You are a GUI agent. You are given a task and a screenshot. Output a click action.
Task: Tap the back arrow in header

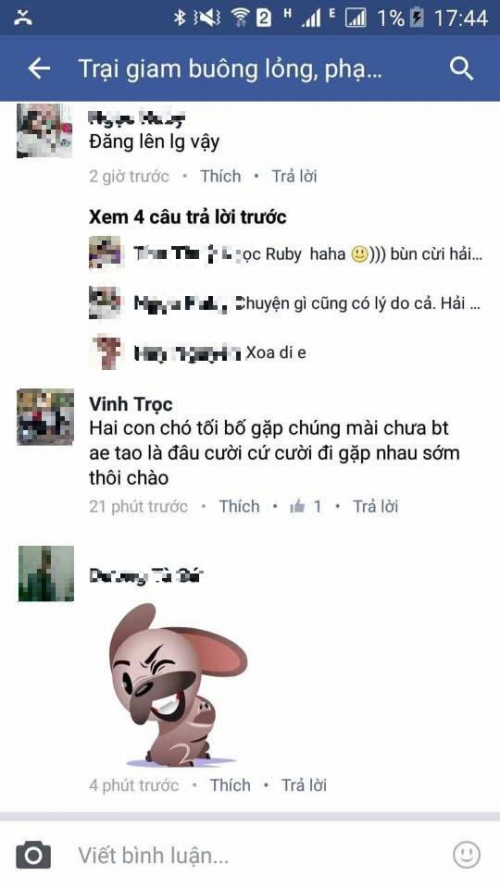(39, 69)
